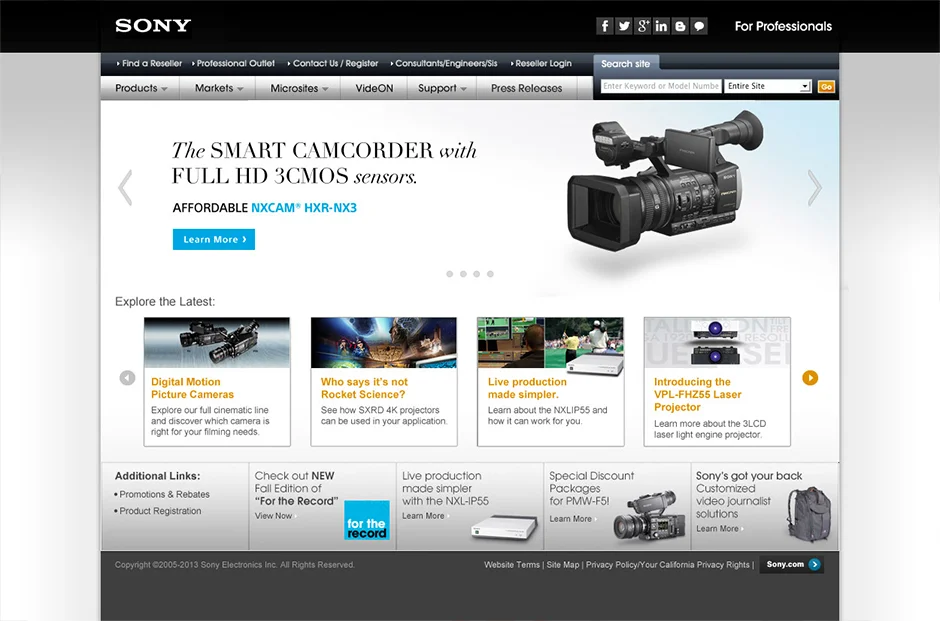Click the orange Go search button
The height and width of the screenshot is (621, 940).
click(x=826, y=87)
